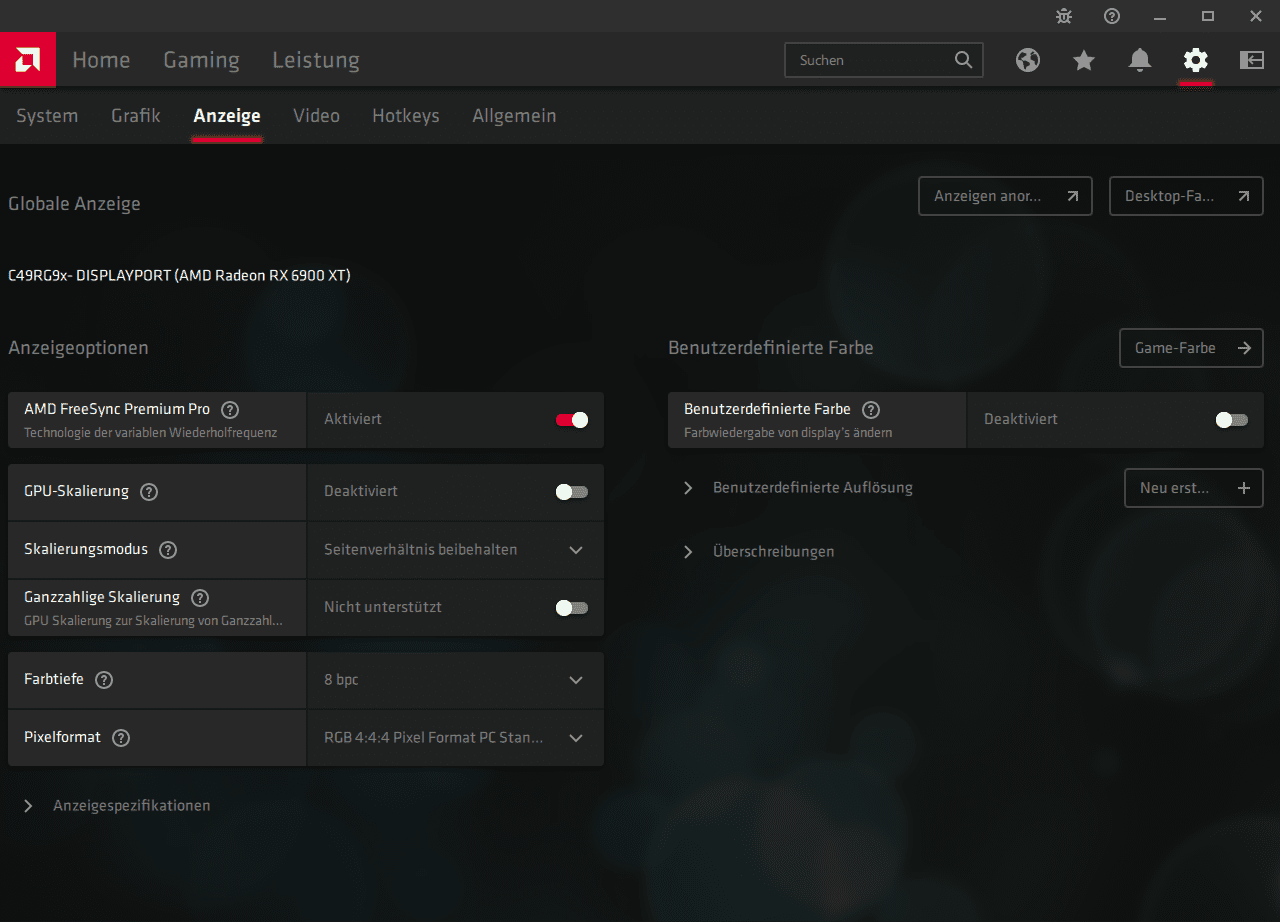The width and height of the screenshot is (1280, 922).
Task: Select the Anzeige sub-tab
Action: [227, 116]
